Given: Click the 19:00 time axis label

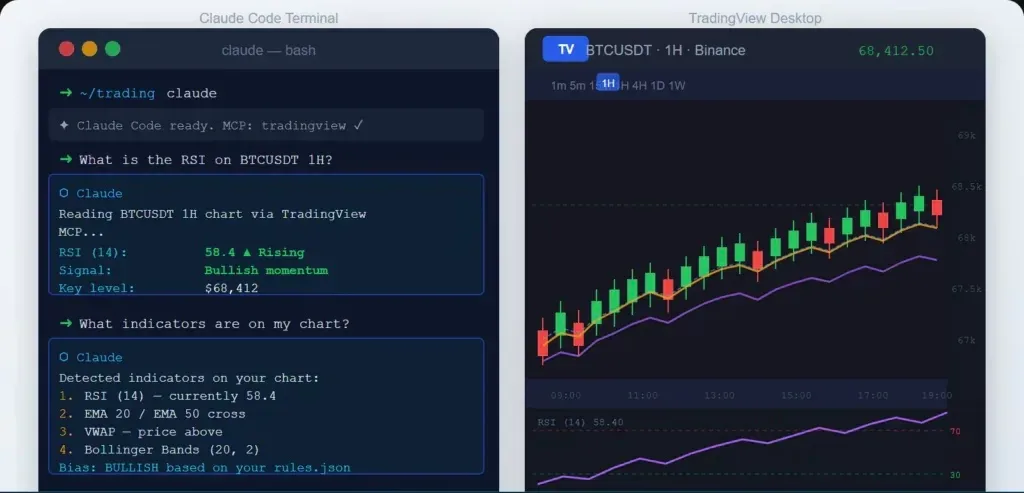Looking at the screenshot, I should coord(937,396).
